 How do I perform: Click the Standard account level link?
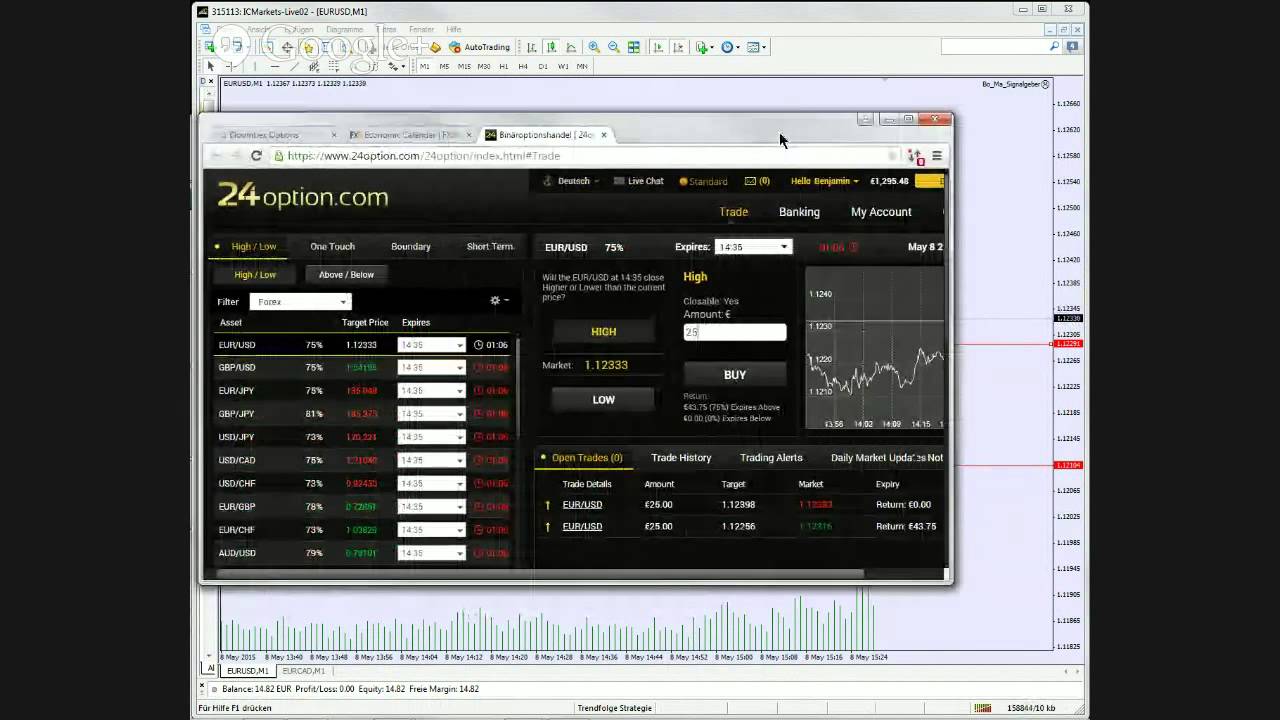(704, 181)
